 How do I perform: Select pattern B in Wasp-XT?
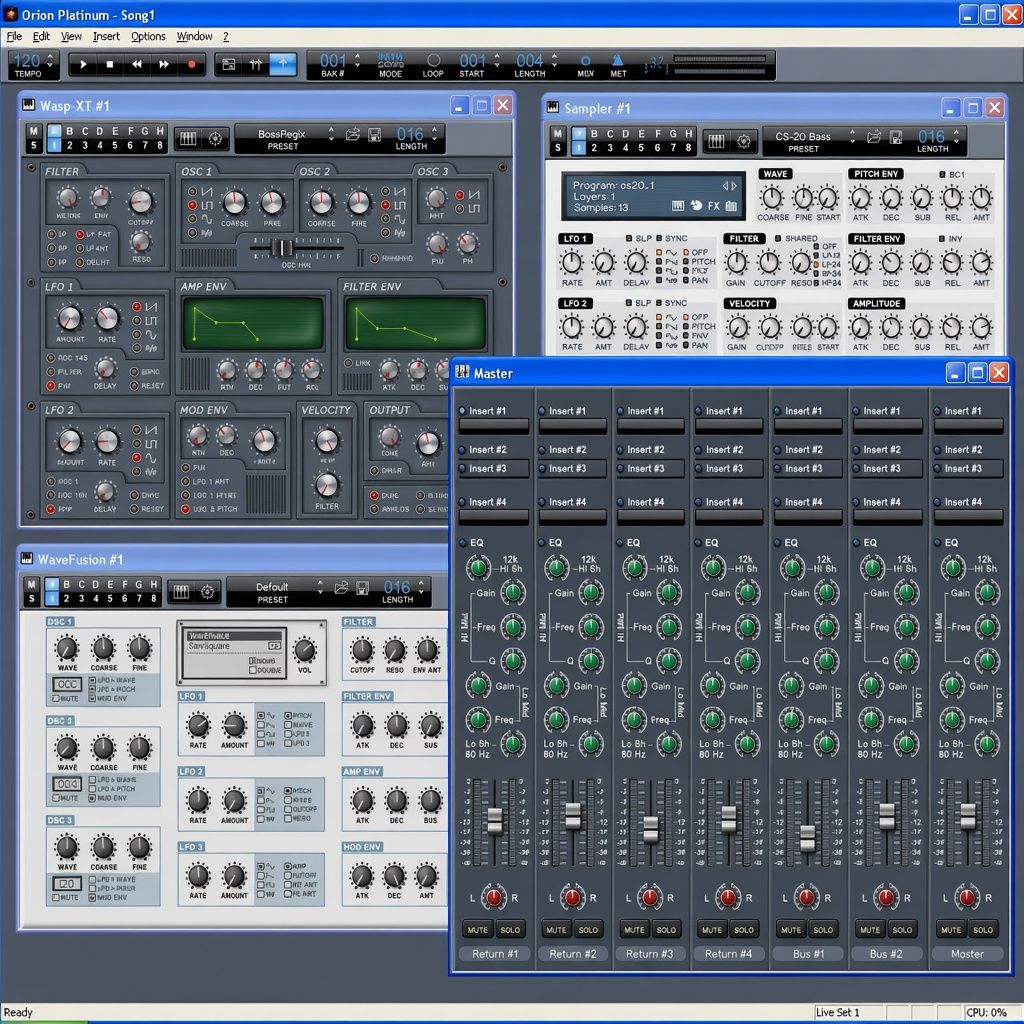tap(69, 131)
